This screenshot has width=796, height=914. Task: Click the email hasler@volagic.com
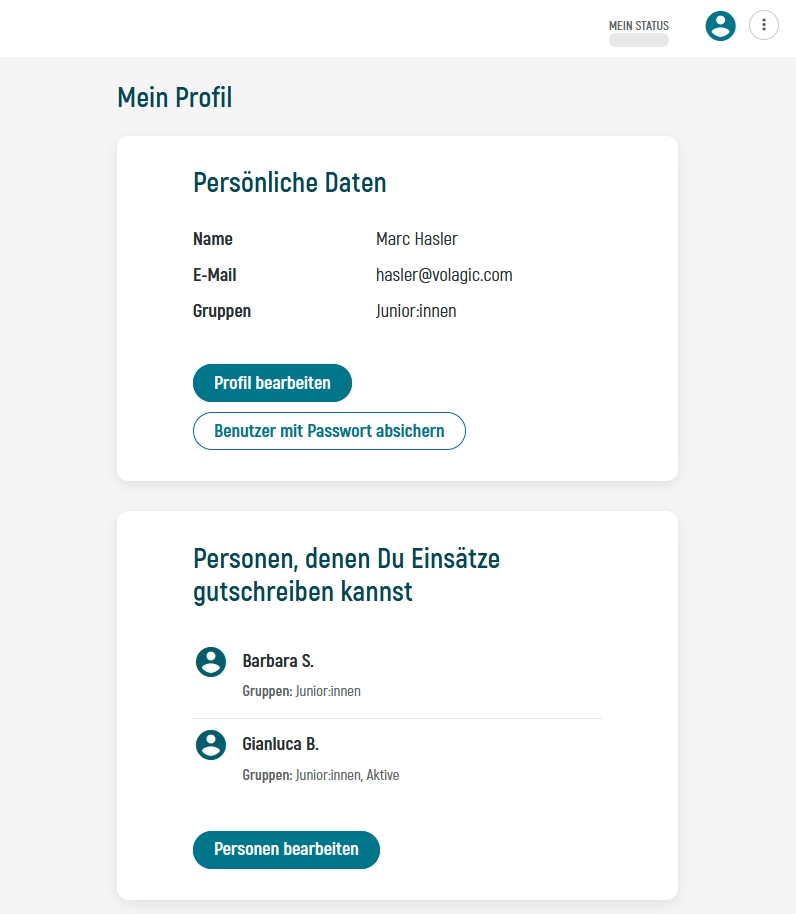click(x=444, y=275)
